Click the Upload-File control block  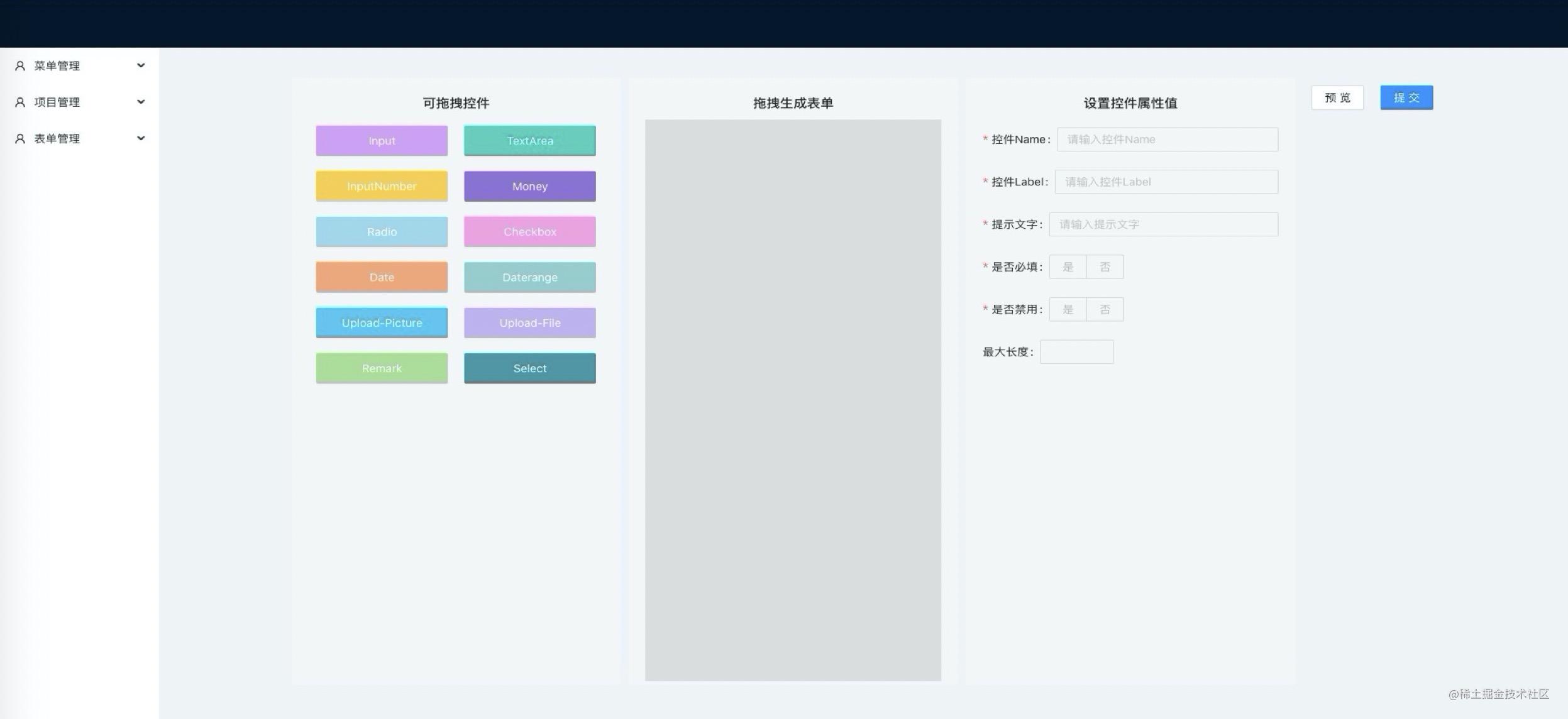click(x=530, y=323)
